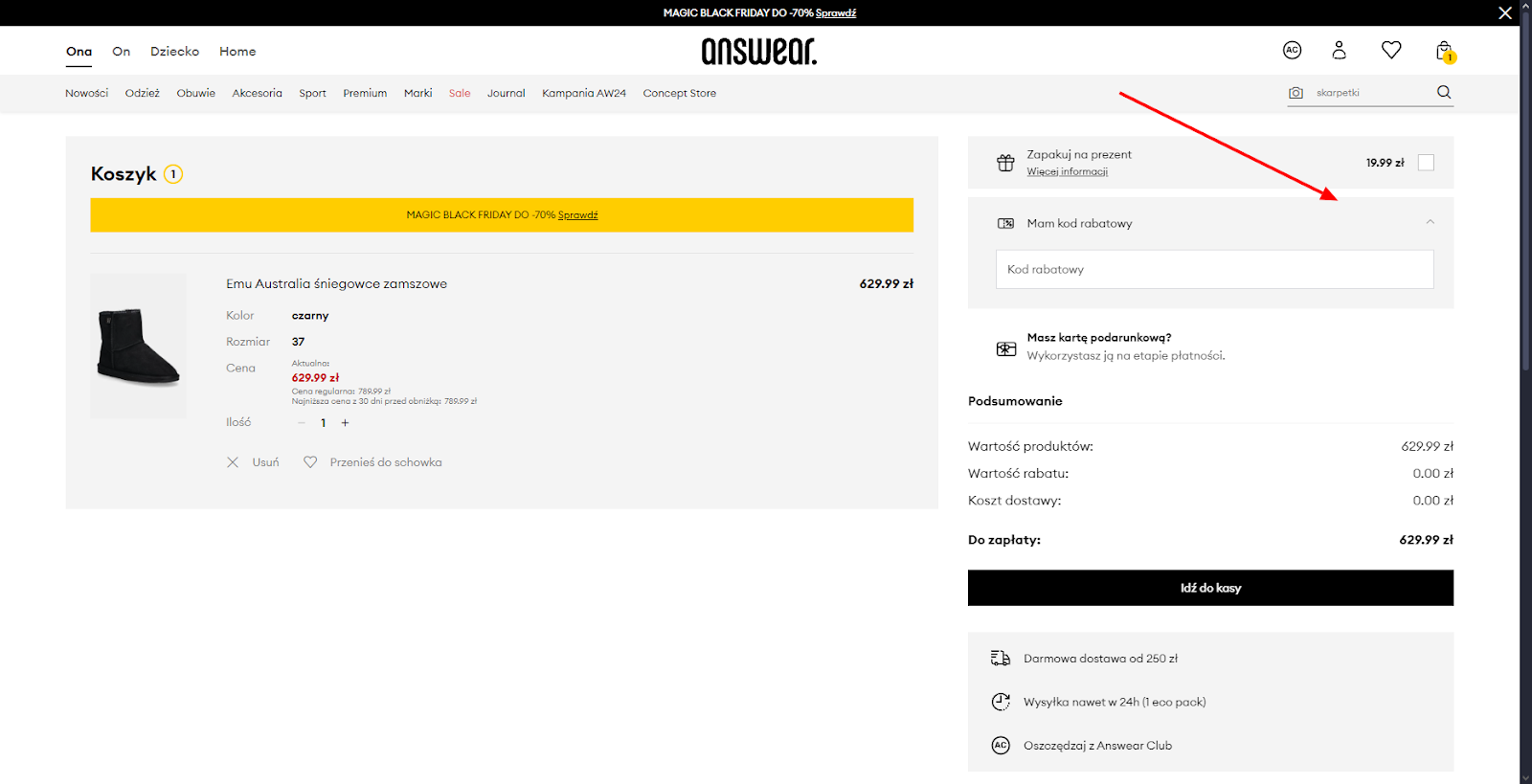
Task: Click Sprawdź link in top black banner
Action: (x=836, y=12)
